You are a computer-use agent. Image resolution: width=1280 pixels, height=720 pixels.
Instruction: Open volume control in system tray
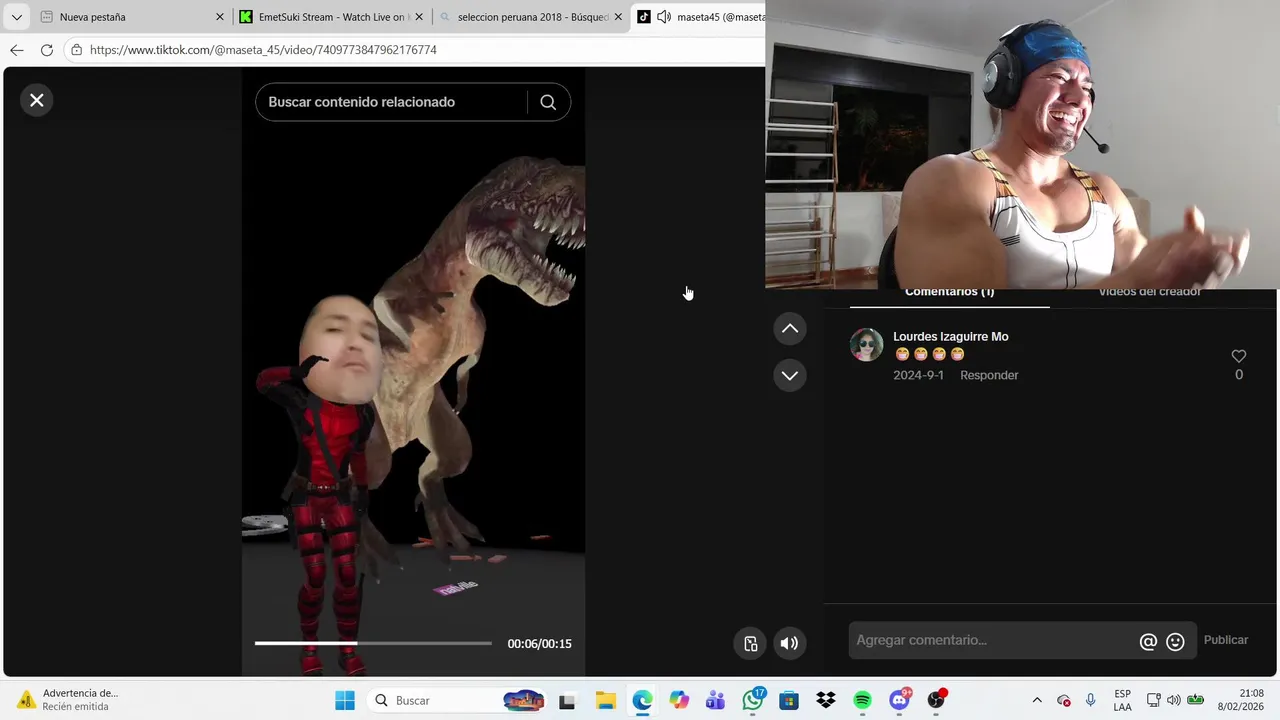coord(1174,700)
